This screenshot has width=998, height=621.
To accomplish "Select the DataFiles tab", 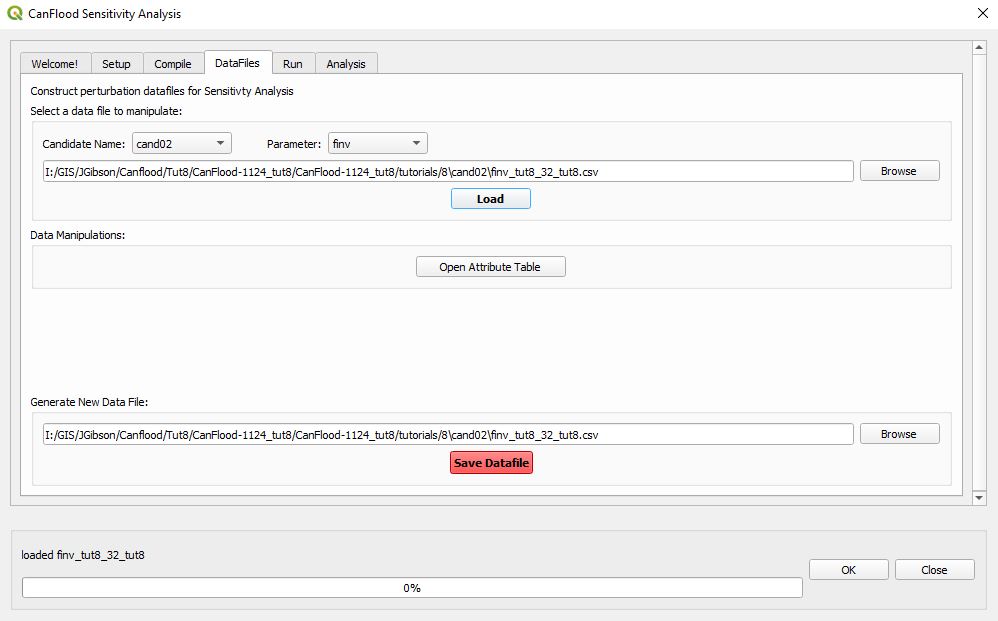I will click(237, 62).
